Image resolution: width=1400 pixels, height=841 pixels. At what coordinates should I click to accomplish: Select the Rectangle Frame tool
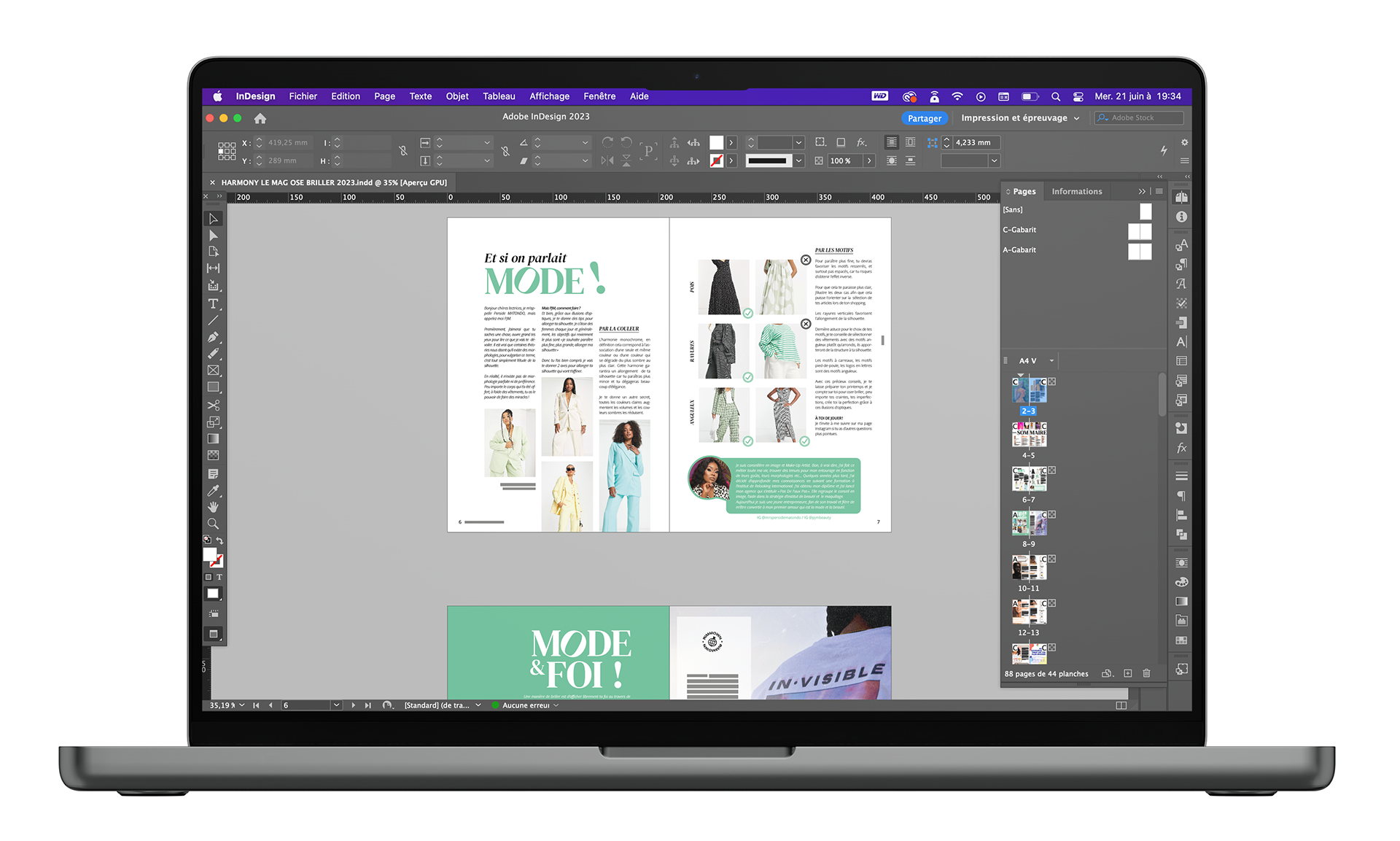pyautogui.click(x=213, y=371)
